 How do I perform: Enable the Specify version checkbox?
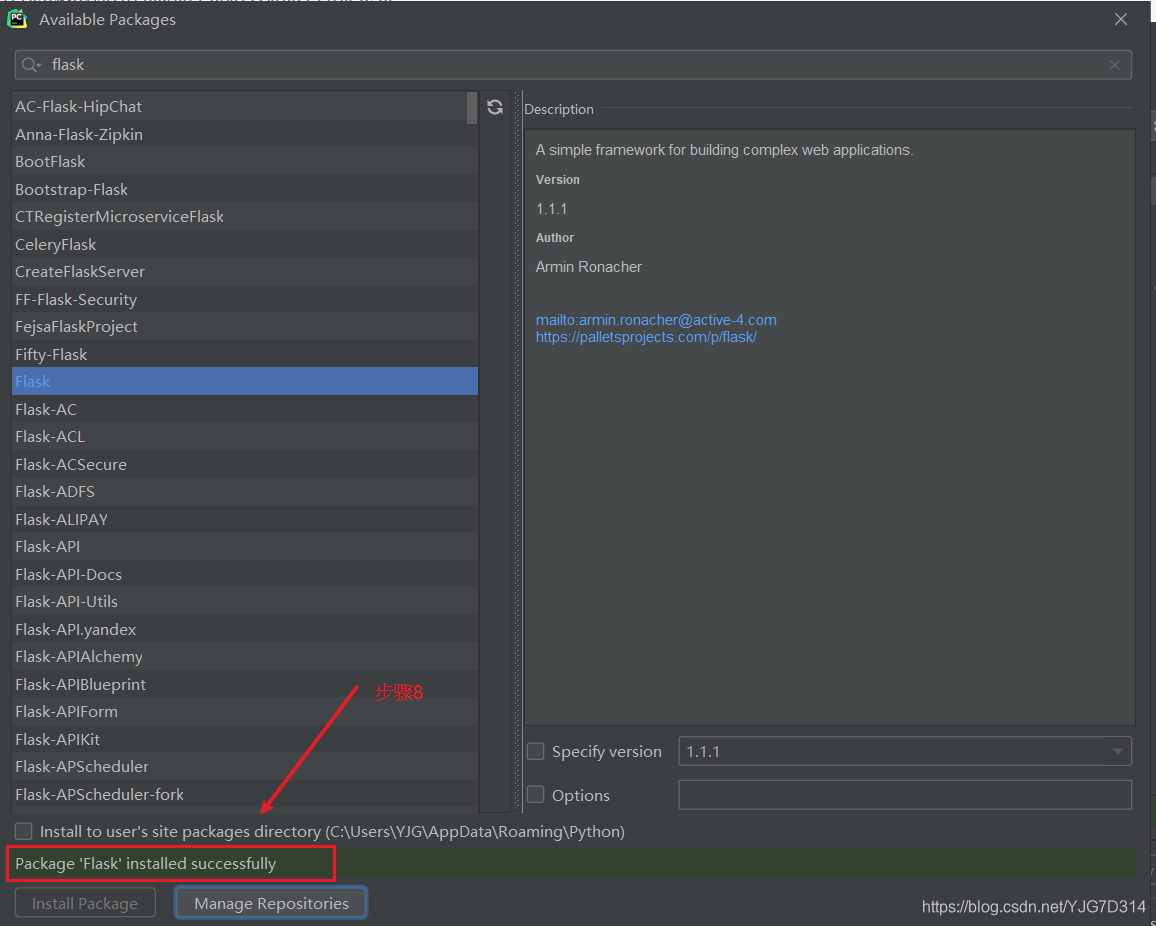point(536,751)
